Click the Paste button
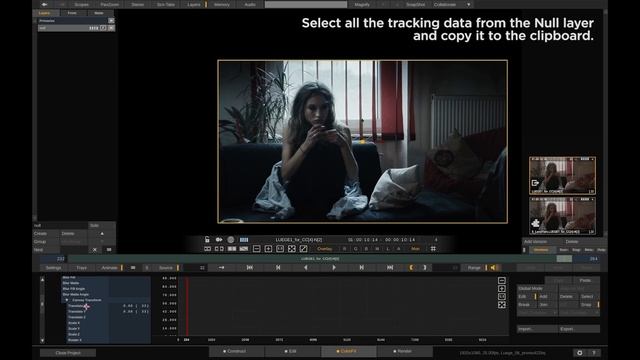The image size is (640, 360). (x=585, y=280)
